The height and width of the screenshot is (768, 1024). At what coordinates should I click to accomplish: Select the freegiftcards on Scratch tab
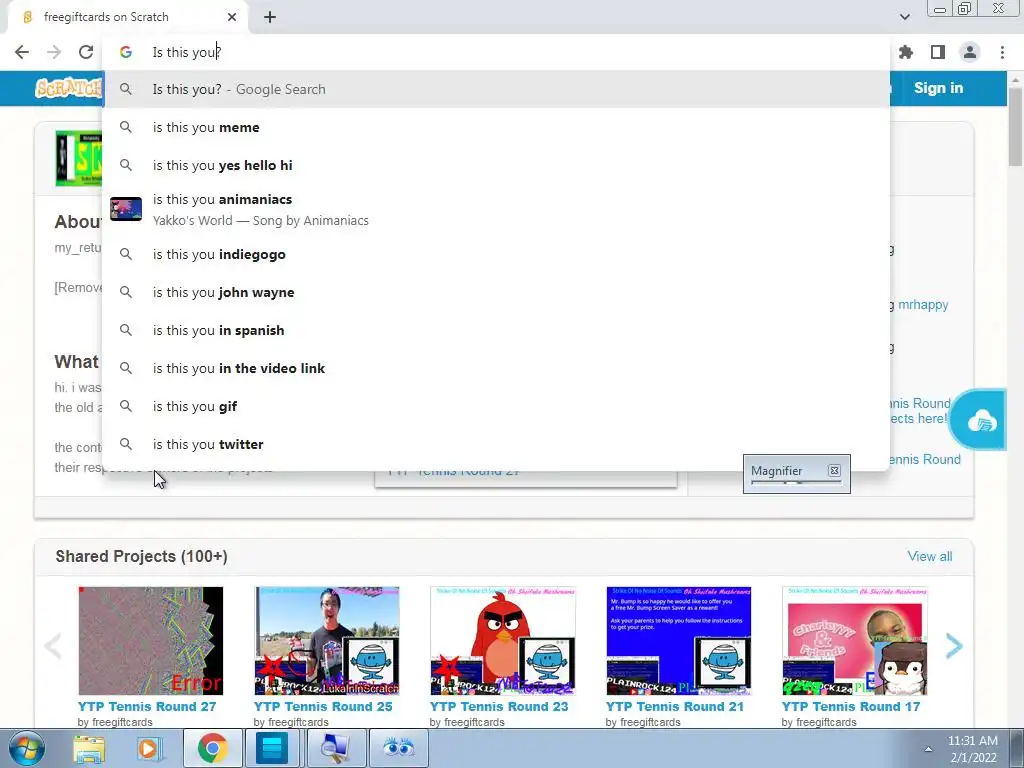click(128, 17)
